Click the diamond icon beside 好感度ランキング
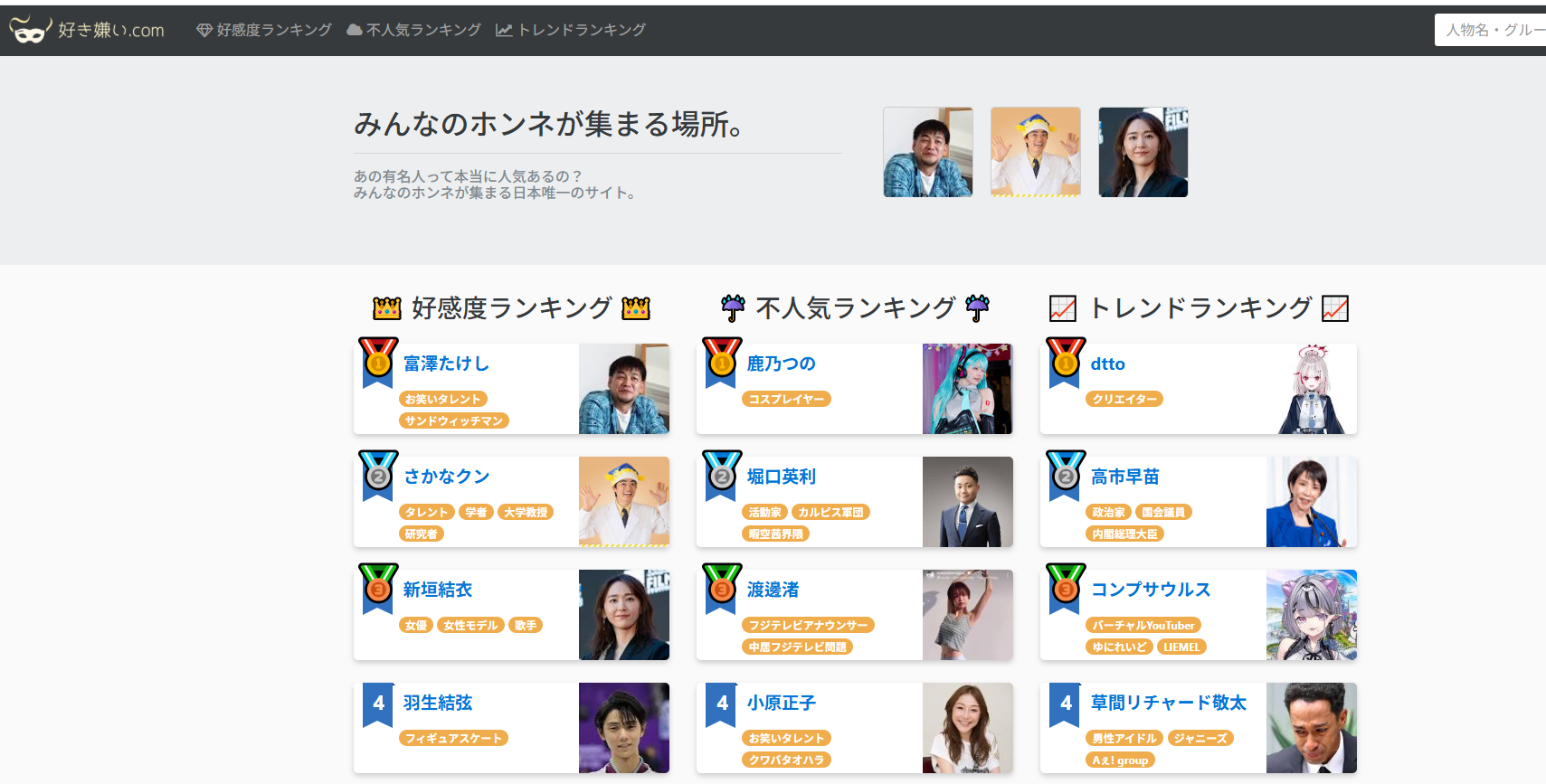 tap(204, 31)
